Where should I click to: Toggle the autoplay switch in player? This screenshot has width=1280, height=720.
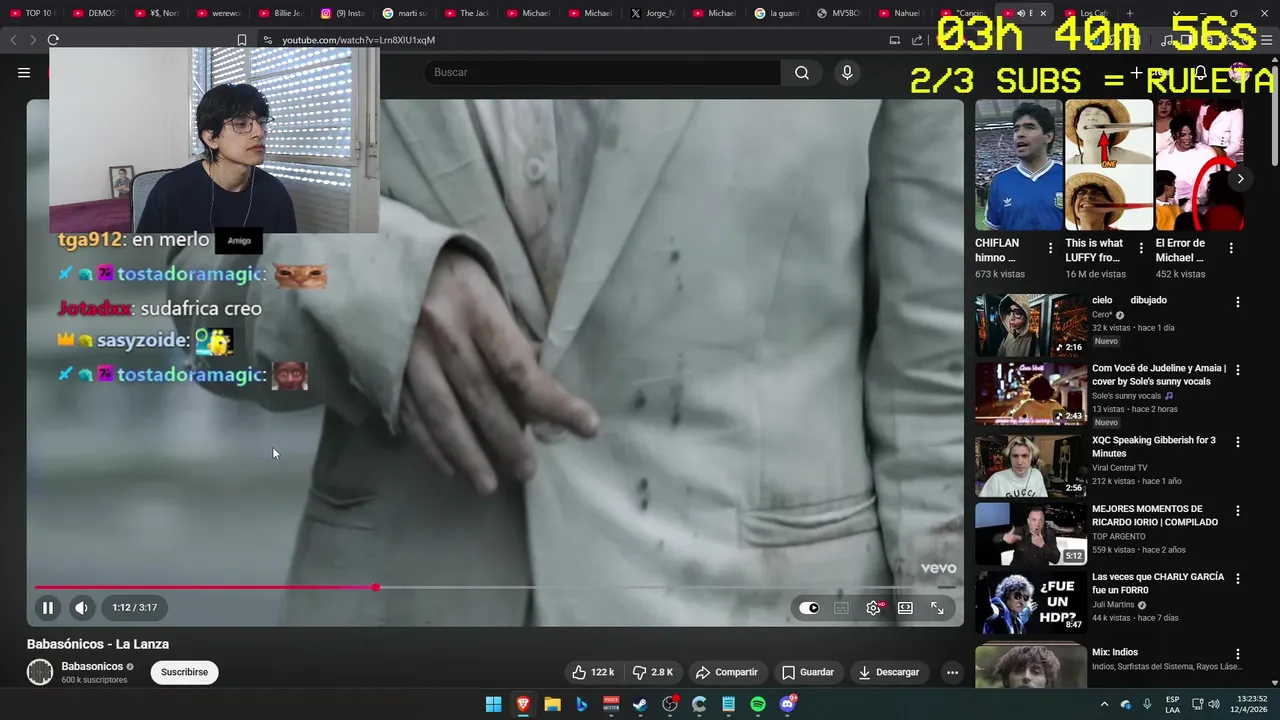tap(809, 608)
